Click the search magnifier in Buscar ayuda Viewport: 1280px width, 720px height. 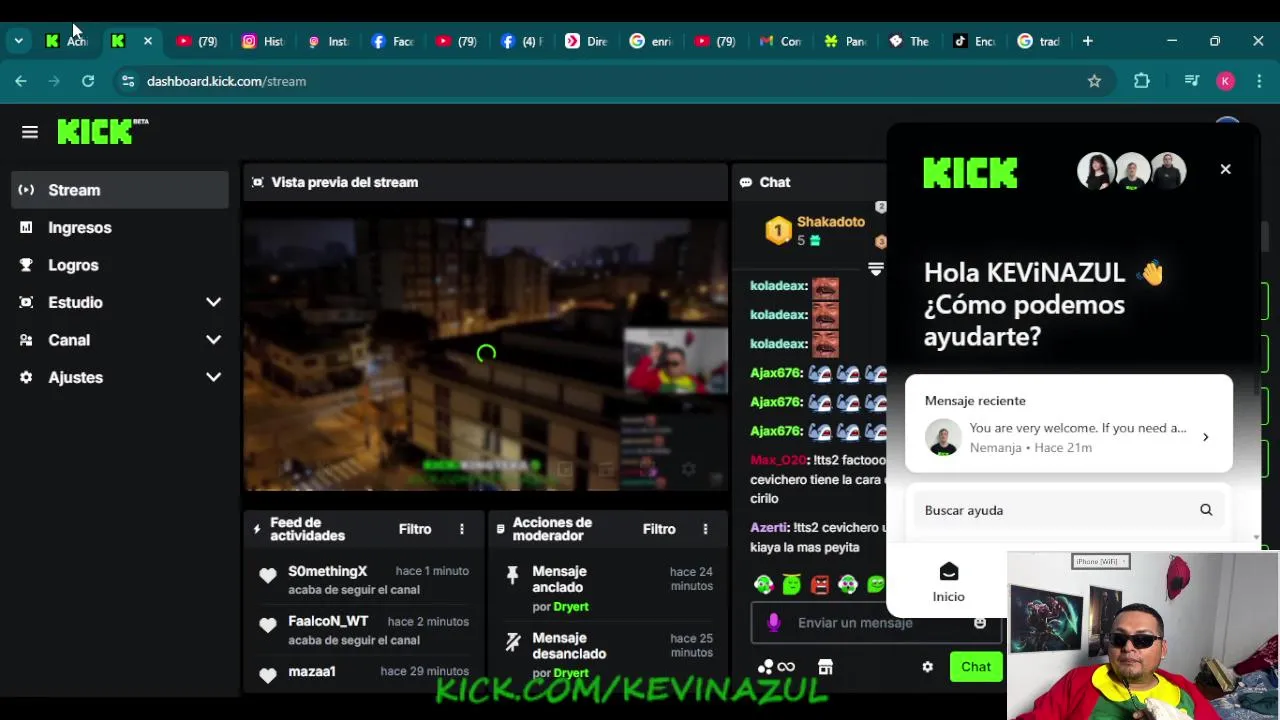click(1206, 510)
